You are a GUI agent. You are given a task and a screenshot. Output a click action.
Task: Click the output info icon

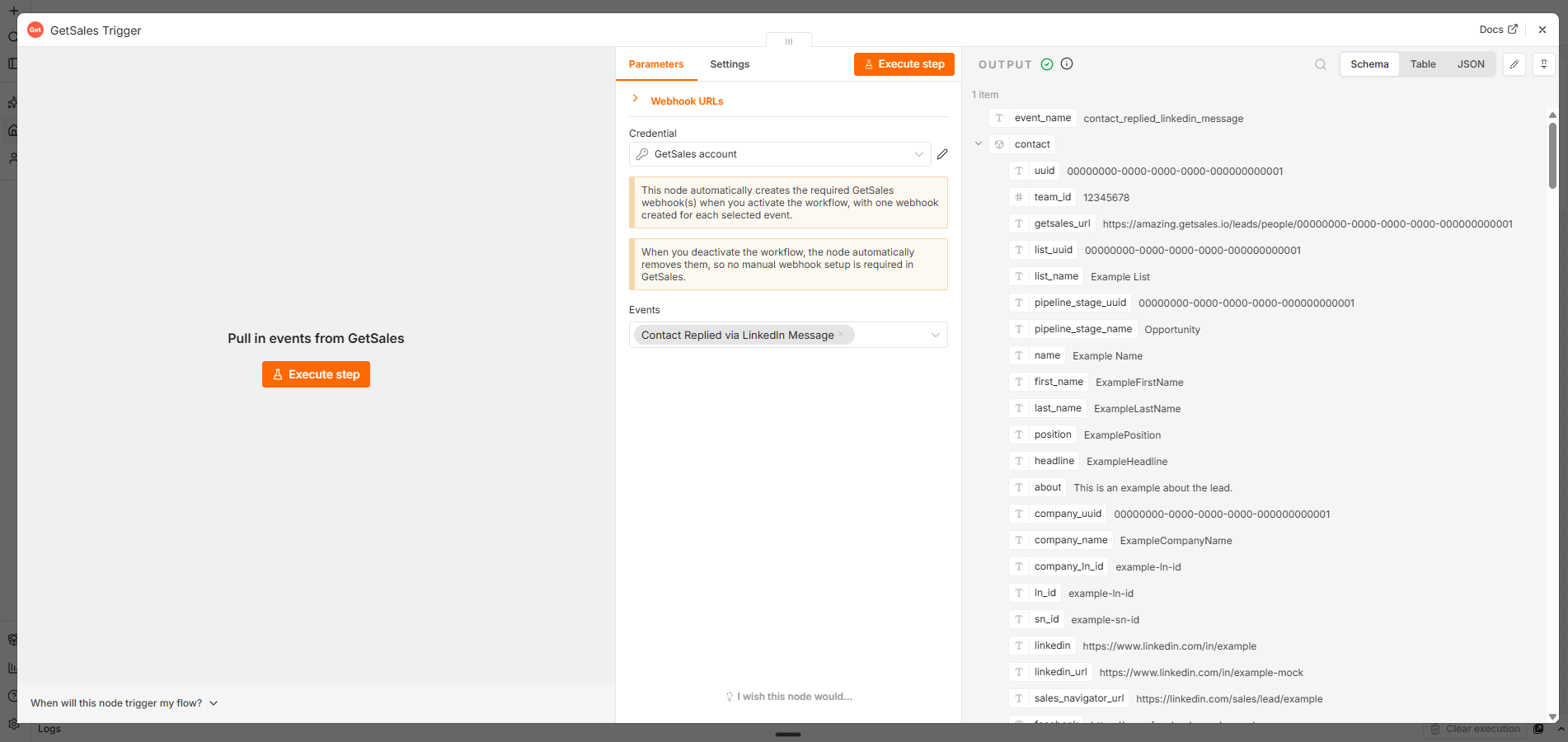coord(1067,63)
